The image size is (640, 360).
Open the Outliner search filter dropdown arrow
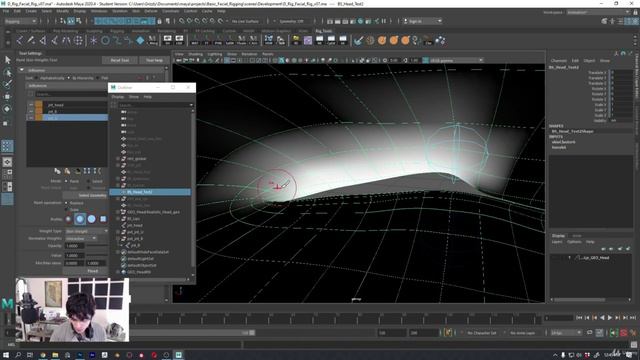point(191,105)
